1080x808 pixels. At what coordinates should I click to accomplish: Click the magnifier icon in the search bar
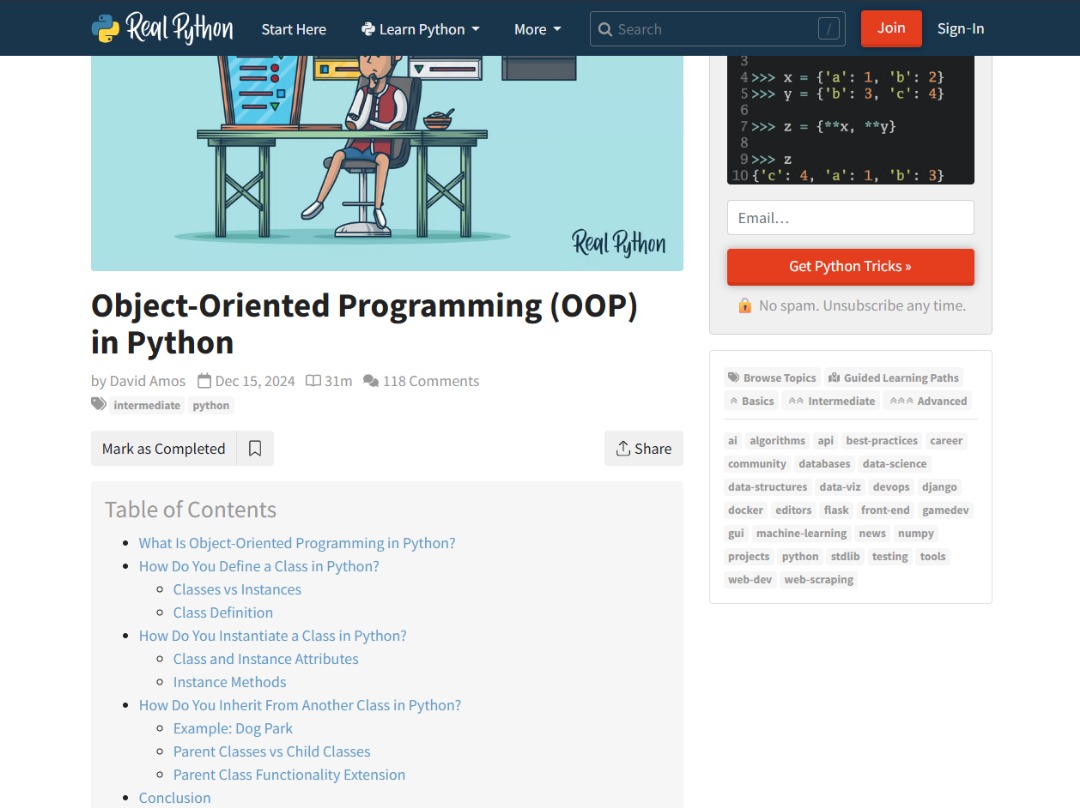(x=606, y=29)
